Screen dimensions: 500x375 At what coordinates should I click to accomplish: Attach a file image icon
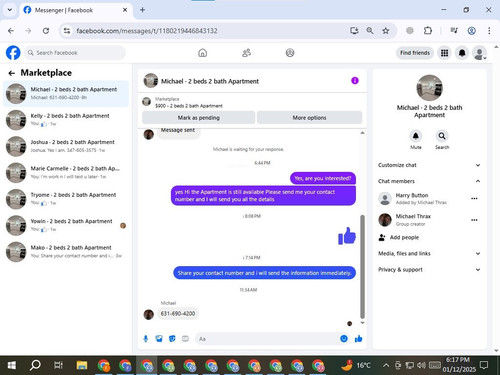click(x=159, y=339)
